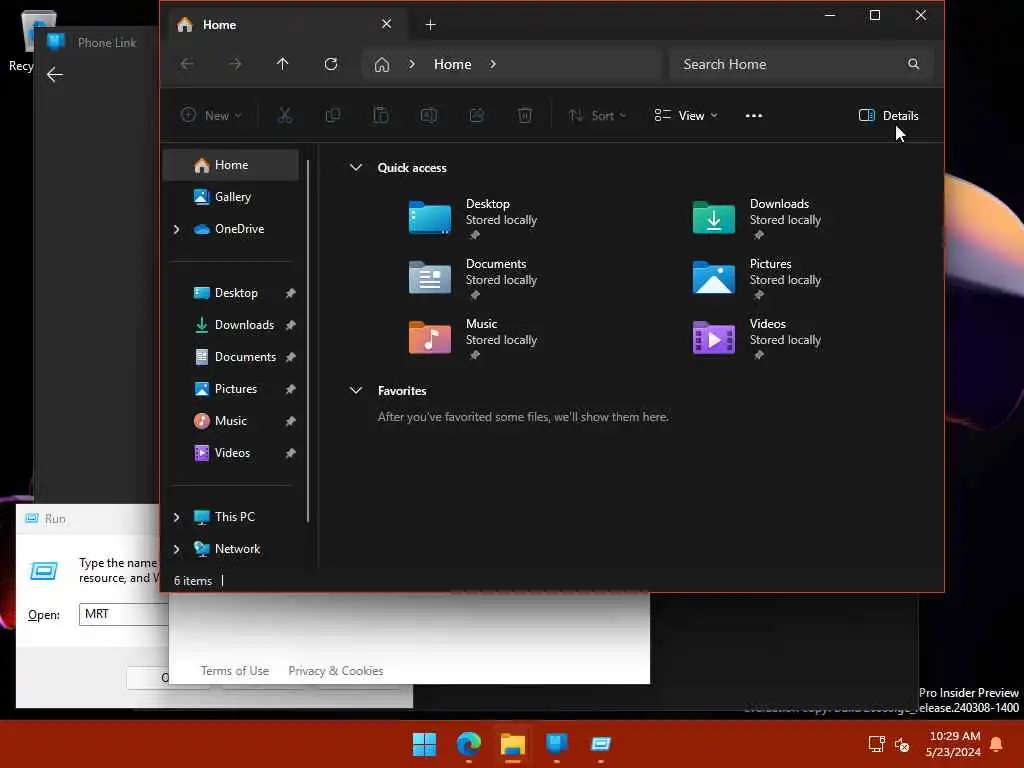This screenshot has width=1024, height=768.
Task: Collapse the Quick access section
Action: pos(356,167)
